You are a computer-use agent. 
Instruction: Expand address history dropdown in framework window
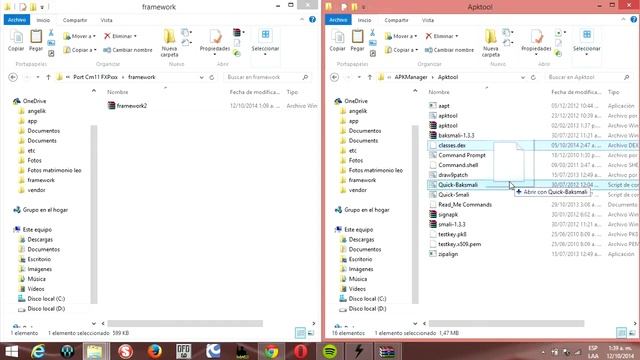pos(202,77)
